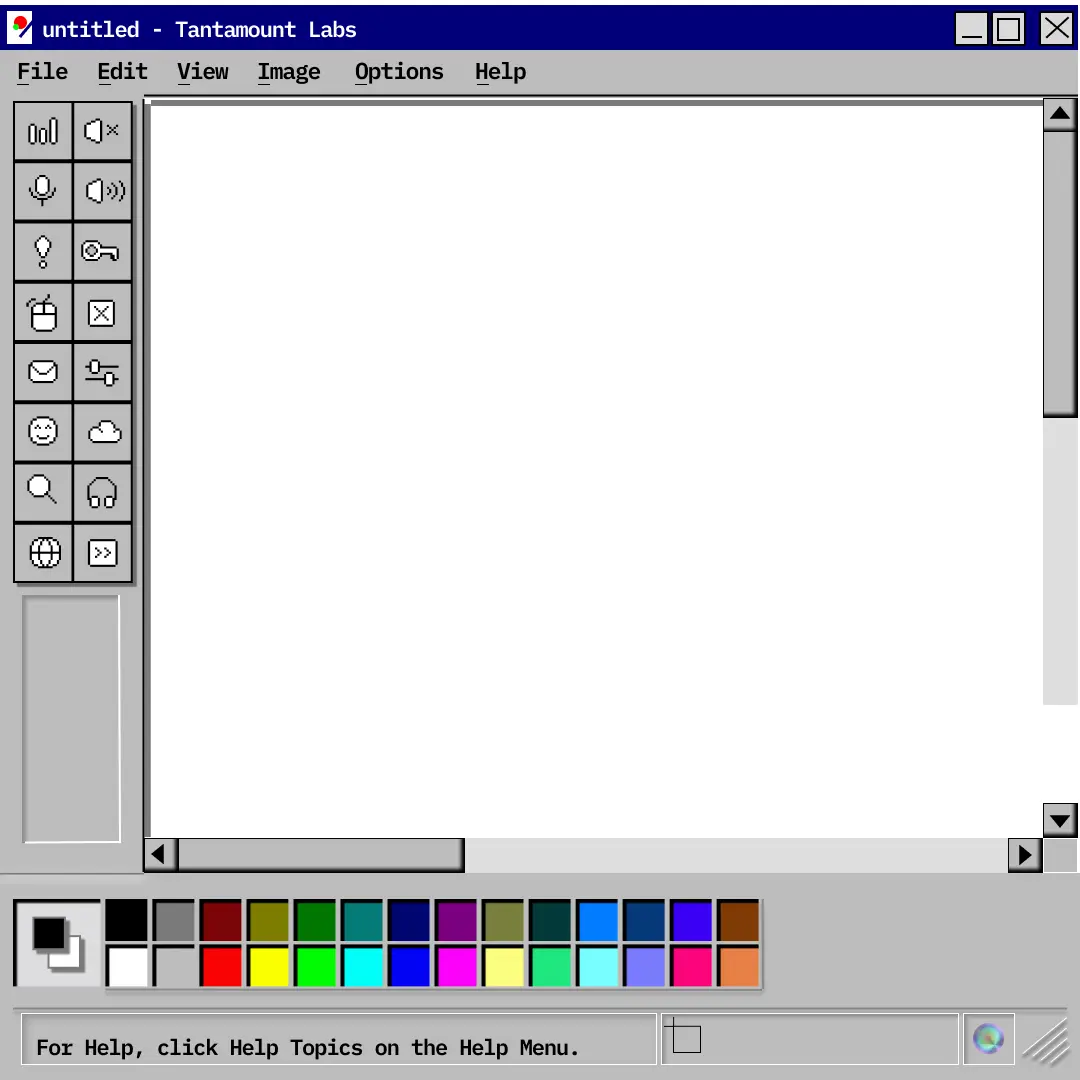The height and width of the screenshot is (1080, 1080).
Task: Pick the periwinkle lavender color swatch
Action: (645, 966)
